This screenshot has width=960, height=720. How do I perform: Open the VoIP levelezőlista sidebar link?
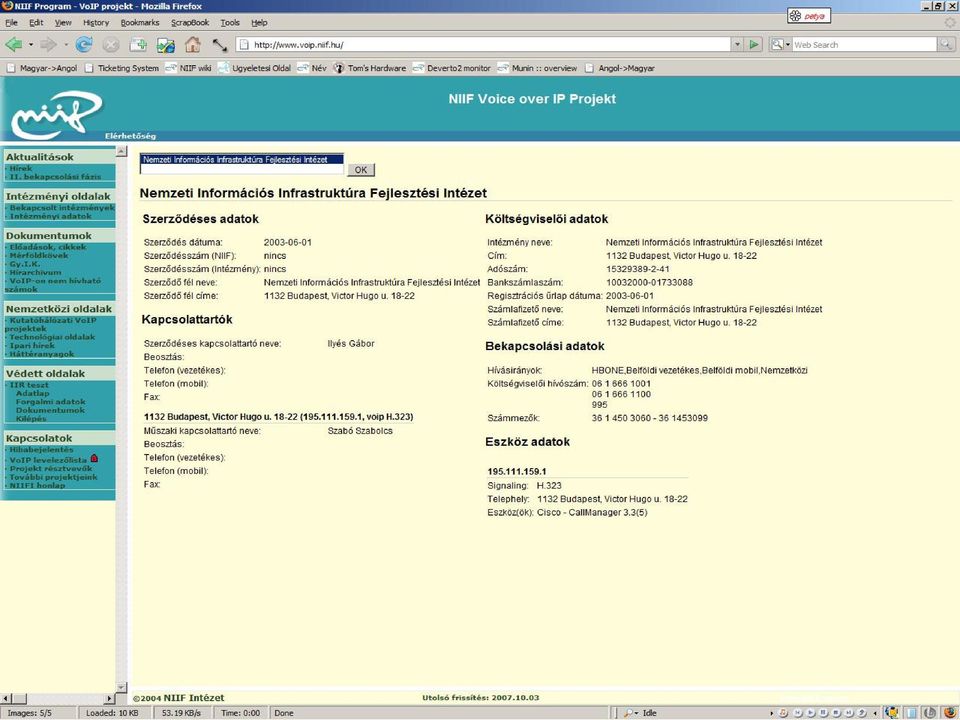pos(48,460)
